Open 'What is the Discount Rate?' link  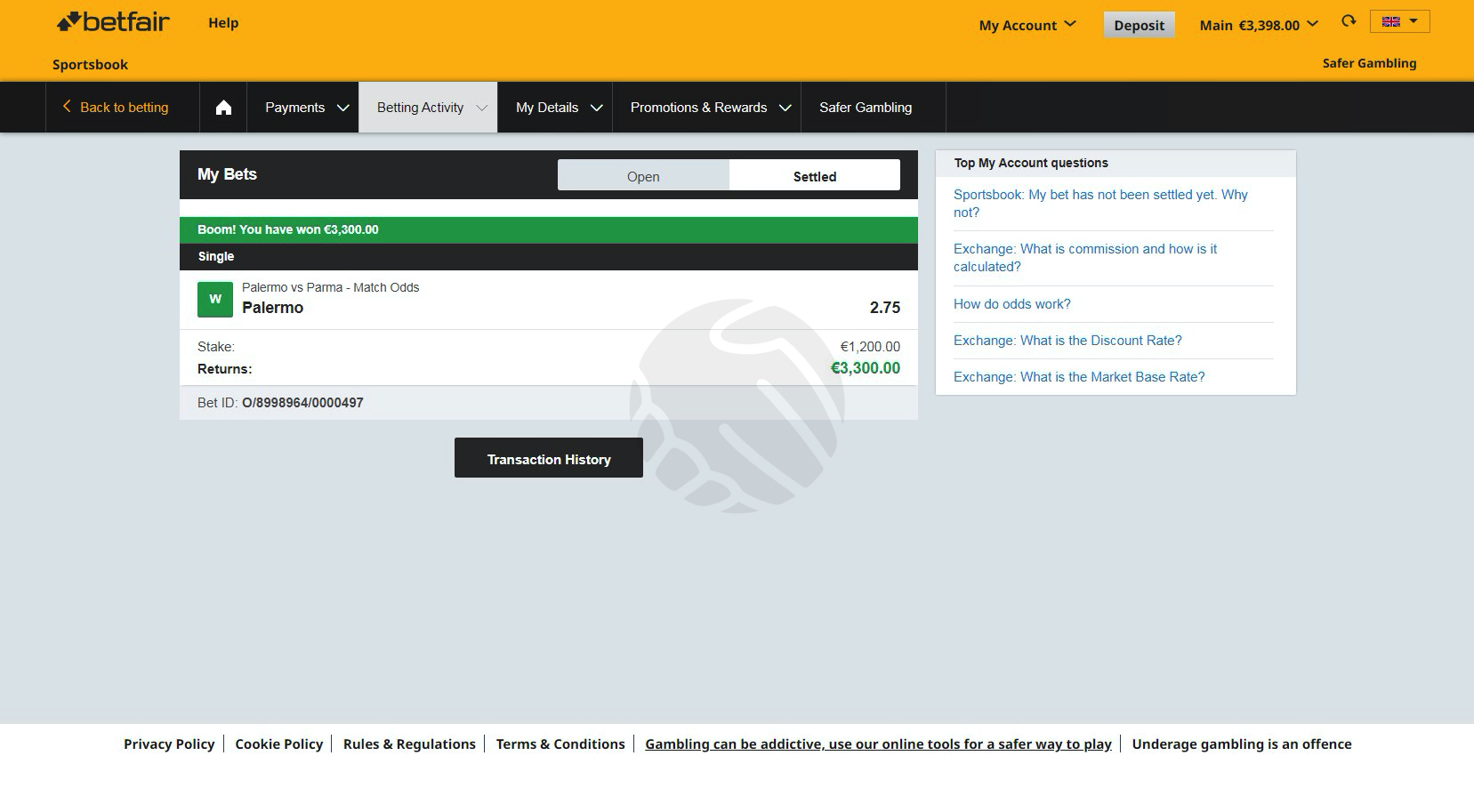coord(1067,341)
